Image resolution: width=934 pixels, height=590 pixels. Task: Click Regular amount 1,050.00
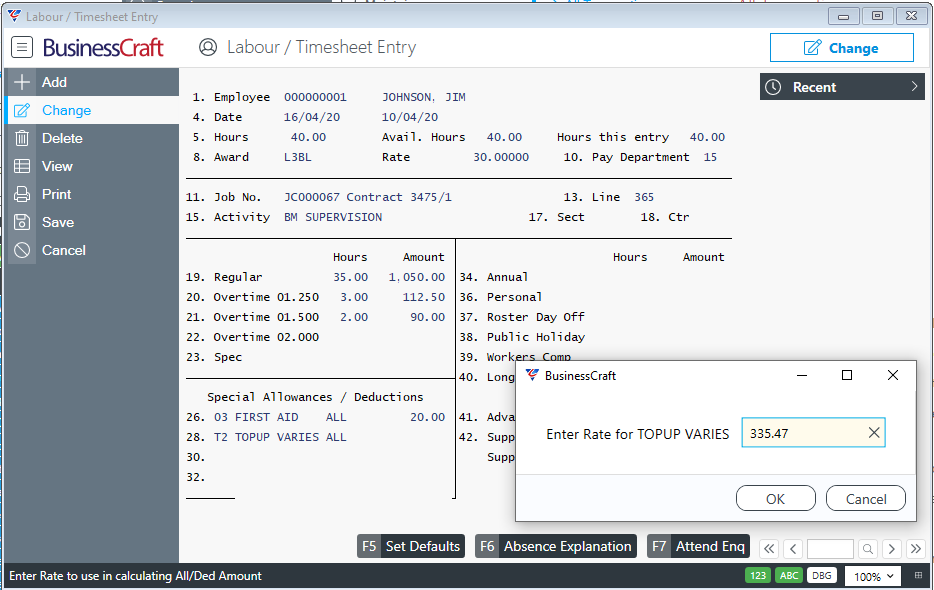pyautogui.click(x=416, y=277)
